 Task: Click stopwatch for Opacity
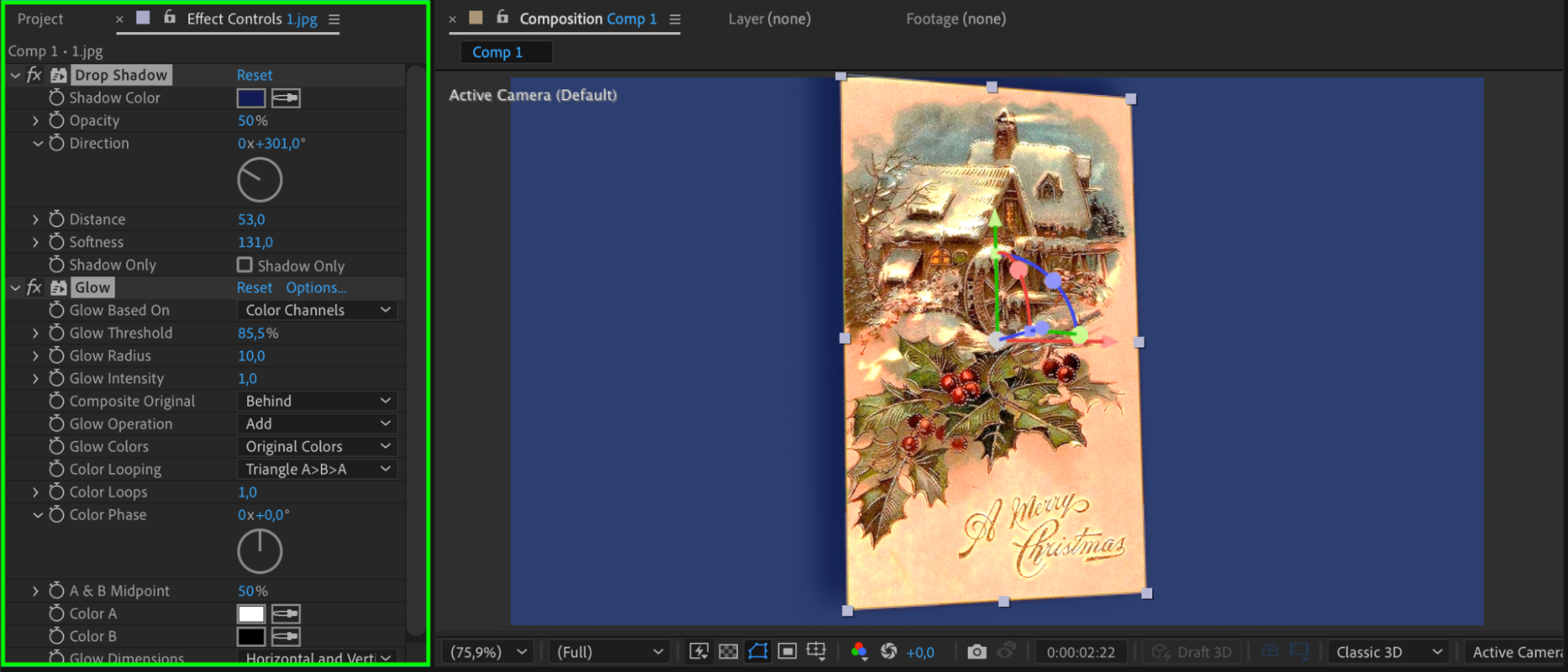(56, 121)
